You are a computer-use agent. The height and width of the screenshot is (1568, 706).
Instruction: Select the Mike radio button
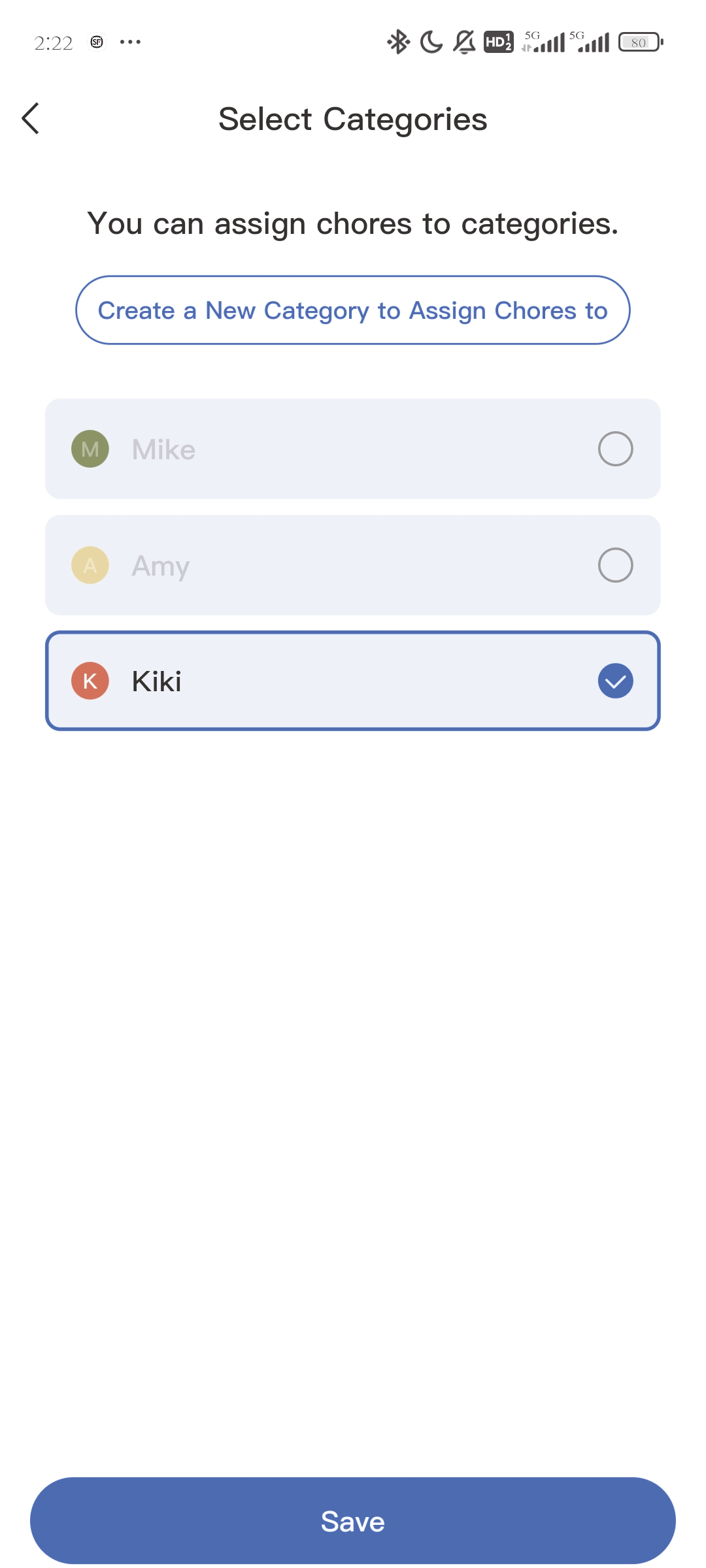point(615,449)
